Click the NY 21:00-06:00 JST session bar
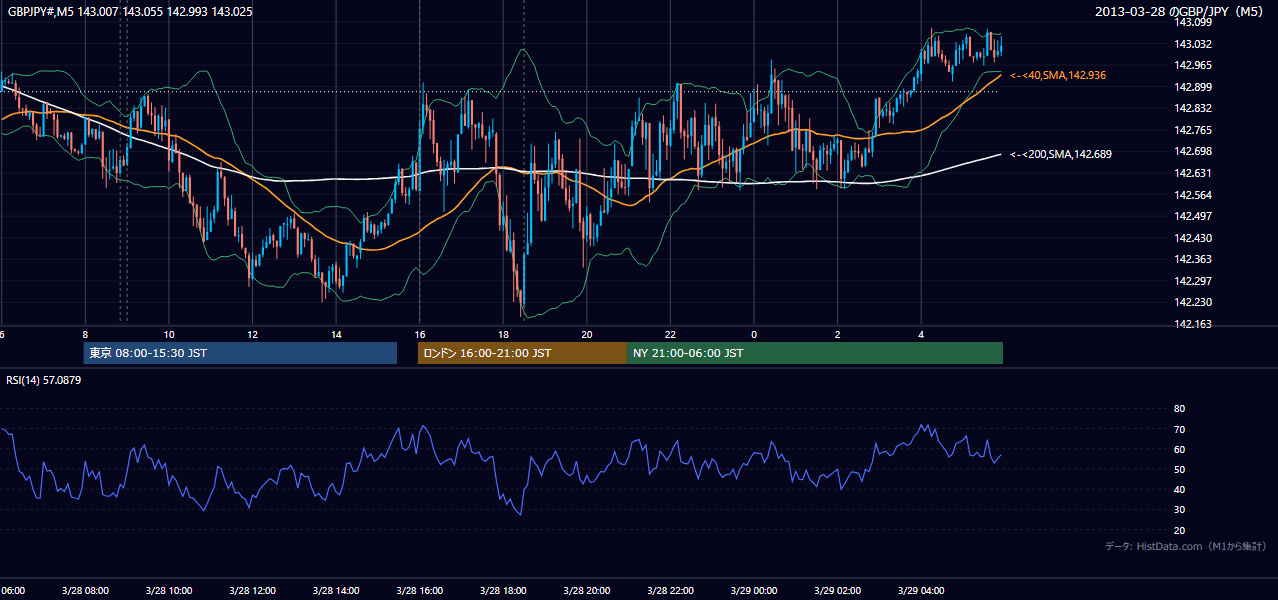The image size is (1278, 600). tap(815, 353)
